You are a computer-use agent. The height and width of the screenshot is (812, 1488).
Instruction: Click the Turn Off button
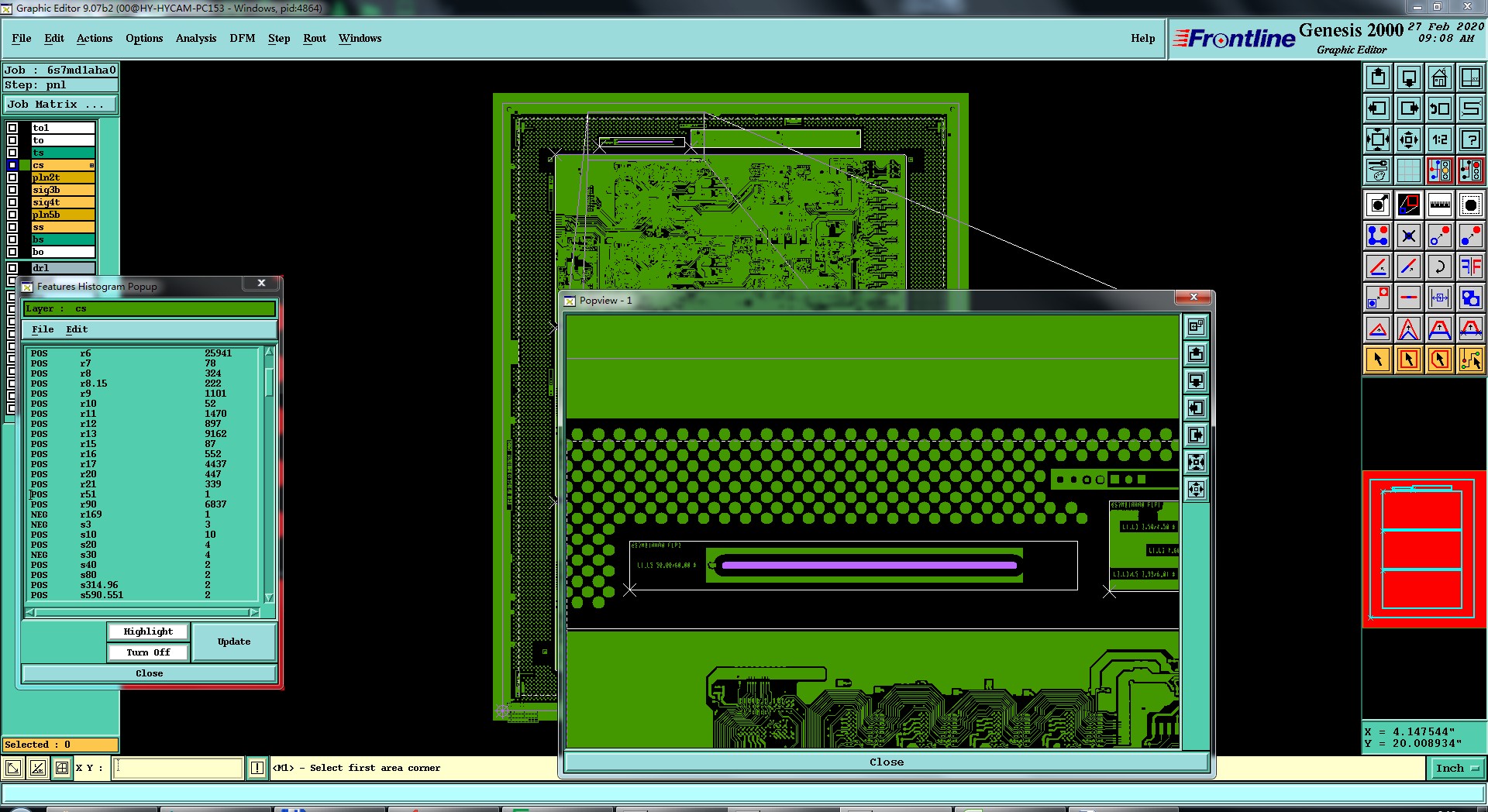[148, 652]
